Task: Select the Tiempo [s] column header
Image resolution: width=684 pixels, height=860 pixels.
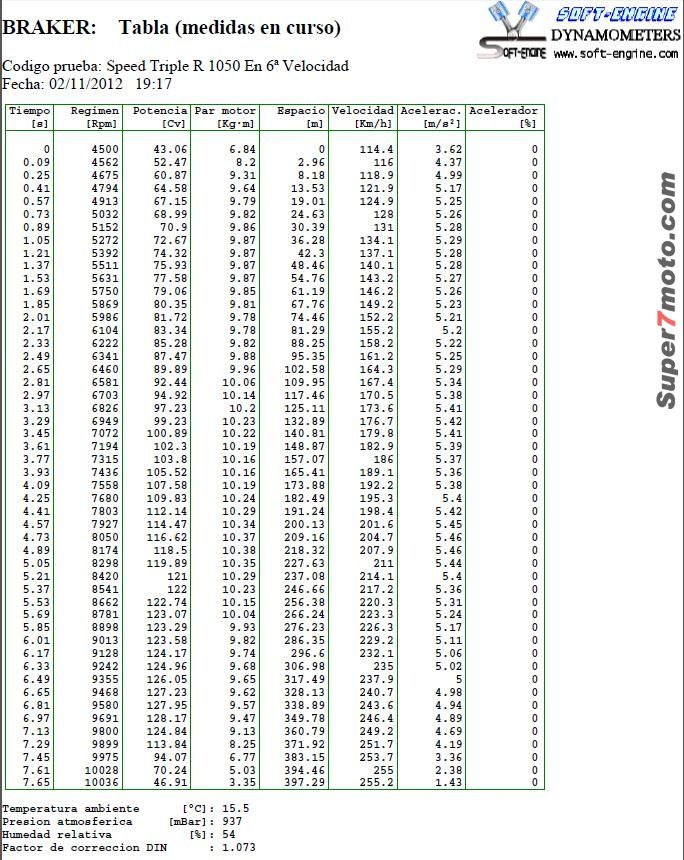Action: [x=29, y=117]
